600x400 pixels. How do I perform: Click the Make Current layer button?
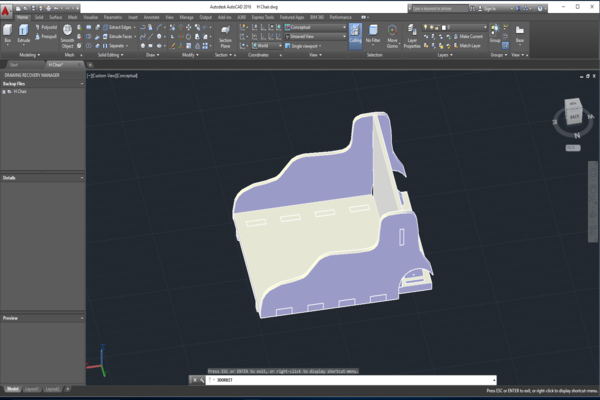click(468, 36)
